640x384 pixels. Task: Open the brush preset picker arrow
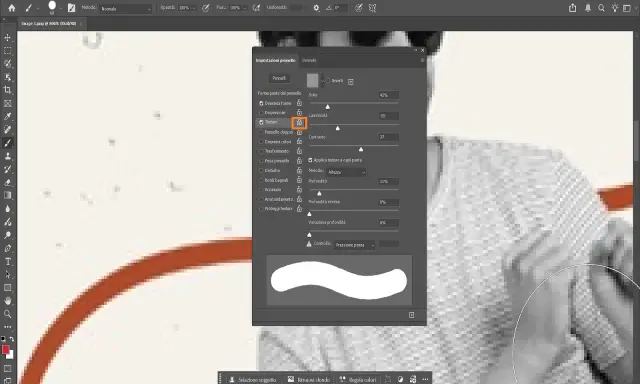tap(61, 8)
